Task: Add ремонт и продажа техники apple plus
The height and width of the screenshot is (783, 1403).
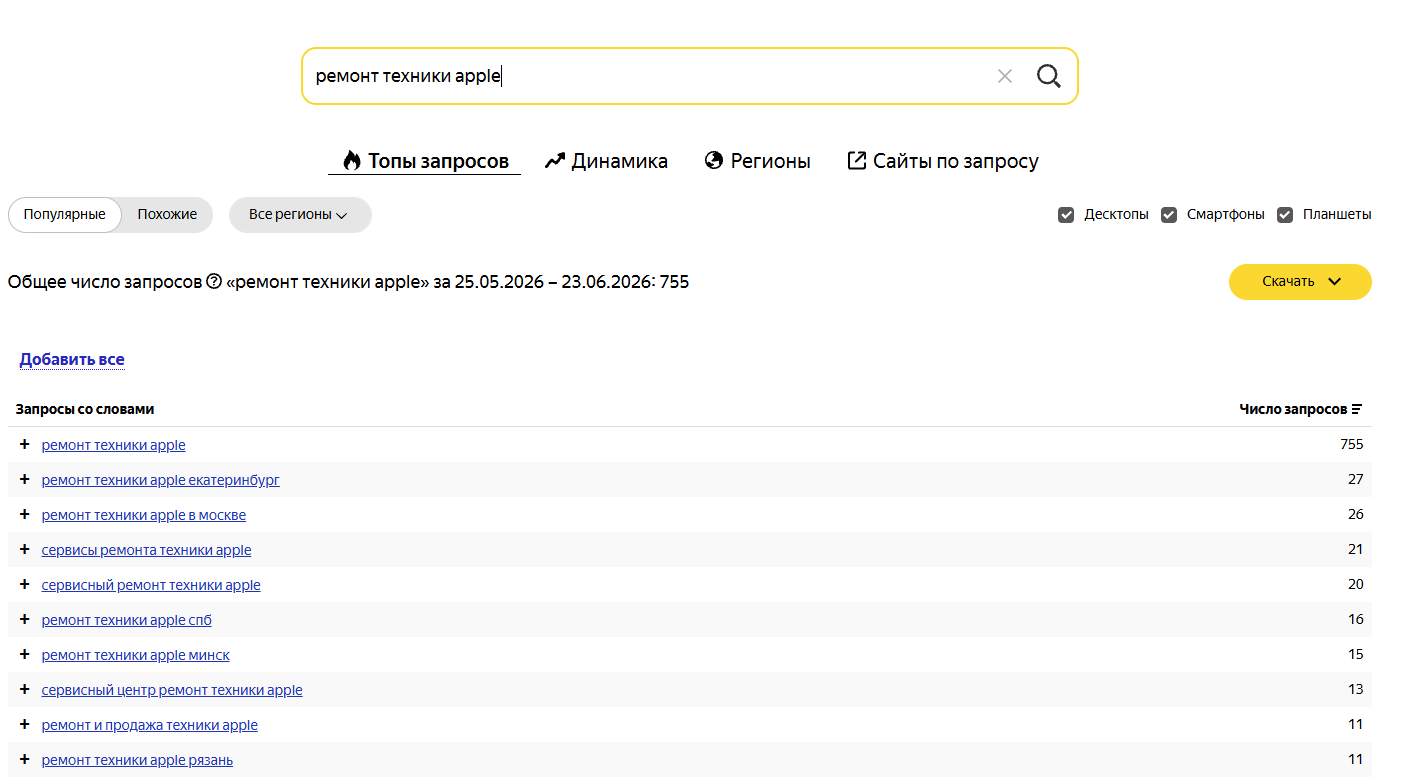Action: pyautogui.click(x=25, y=724)
